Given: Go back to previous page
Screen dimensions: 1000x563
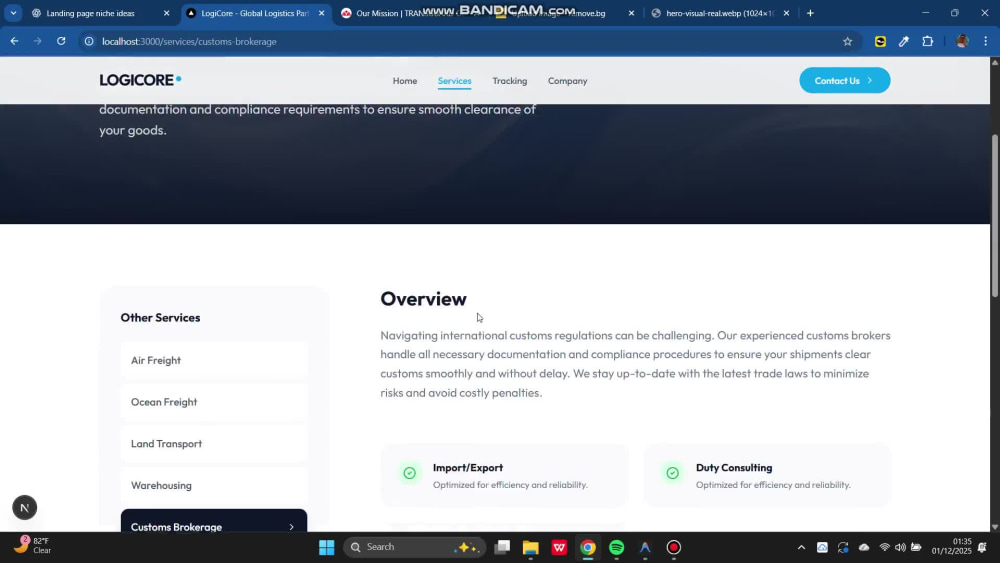Looking at the screenshot, I should point(14,41).
